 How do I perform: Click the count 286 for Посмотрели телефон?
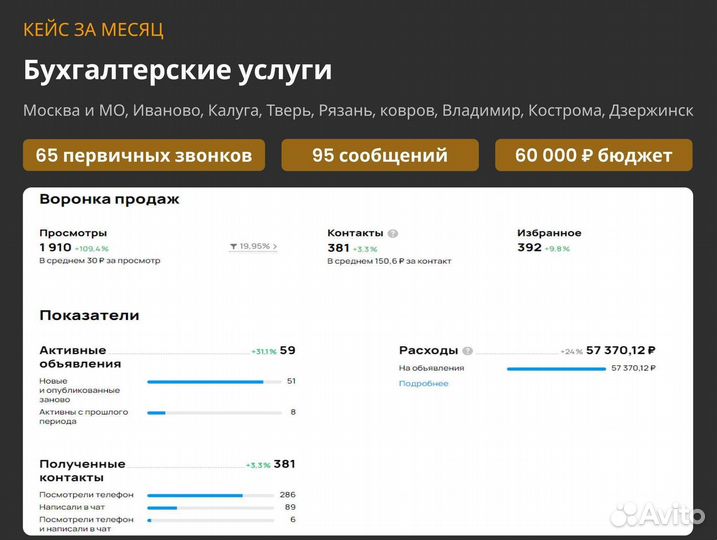[288, 495]
